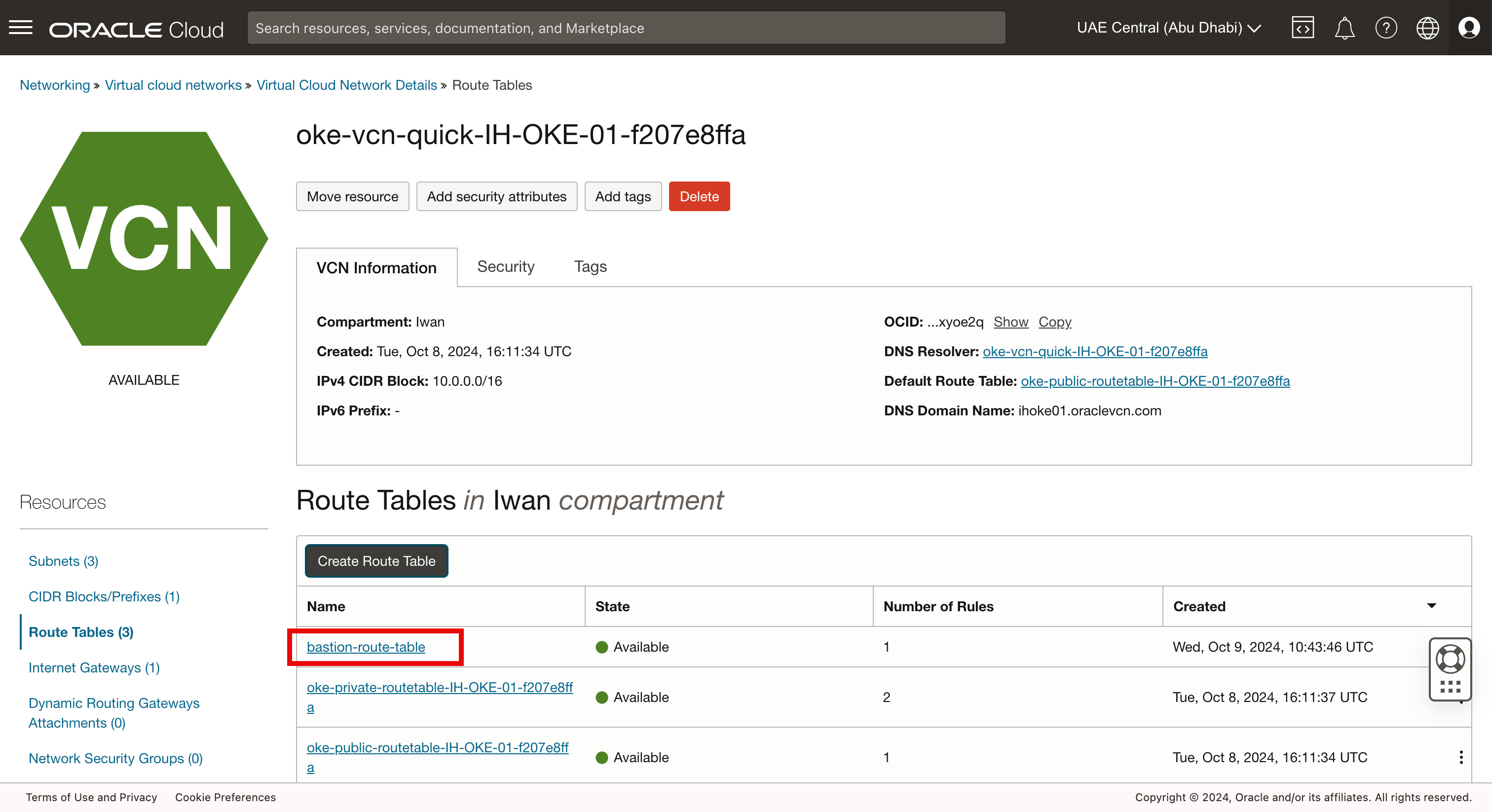Open the user profile avatar menu

(1469, 28)
